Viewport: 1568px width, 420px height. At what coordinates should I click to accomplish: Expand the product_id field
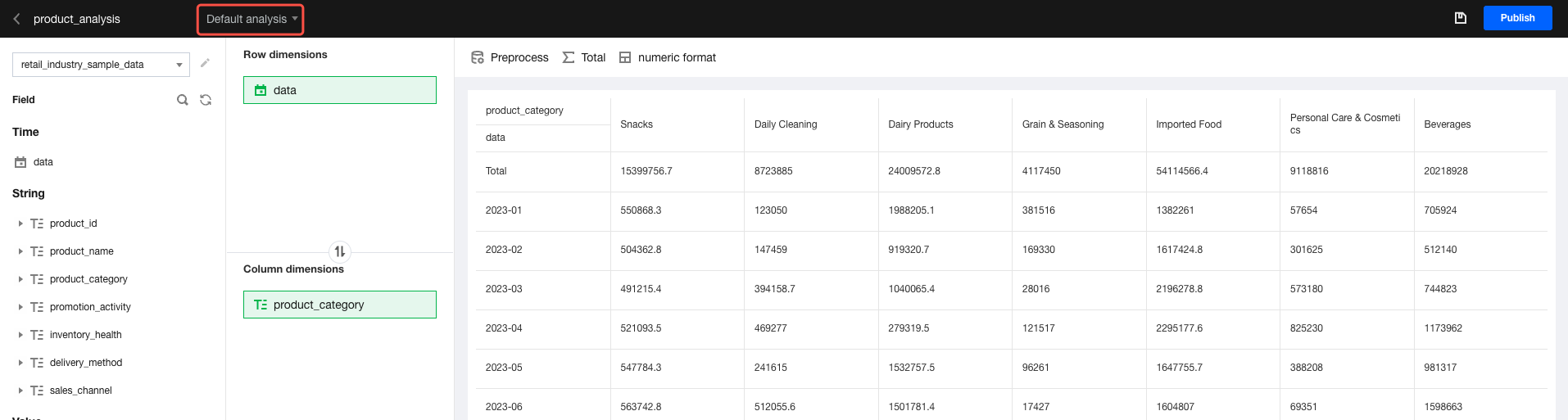click(20, 224)
